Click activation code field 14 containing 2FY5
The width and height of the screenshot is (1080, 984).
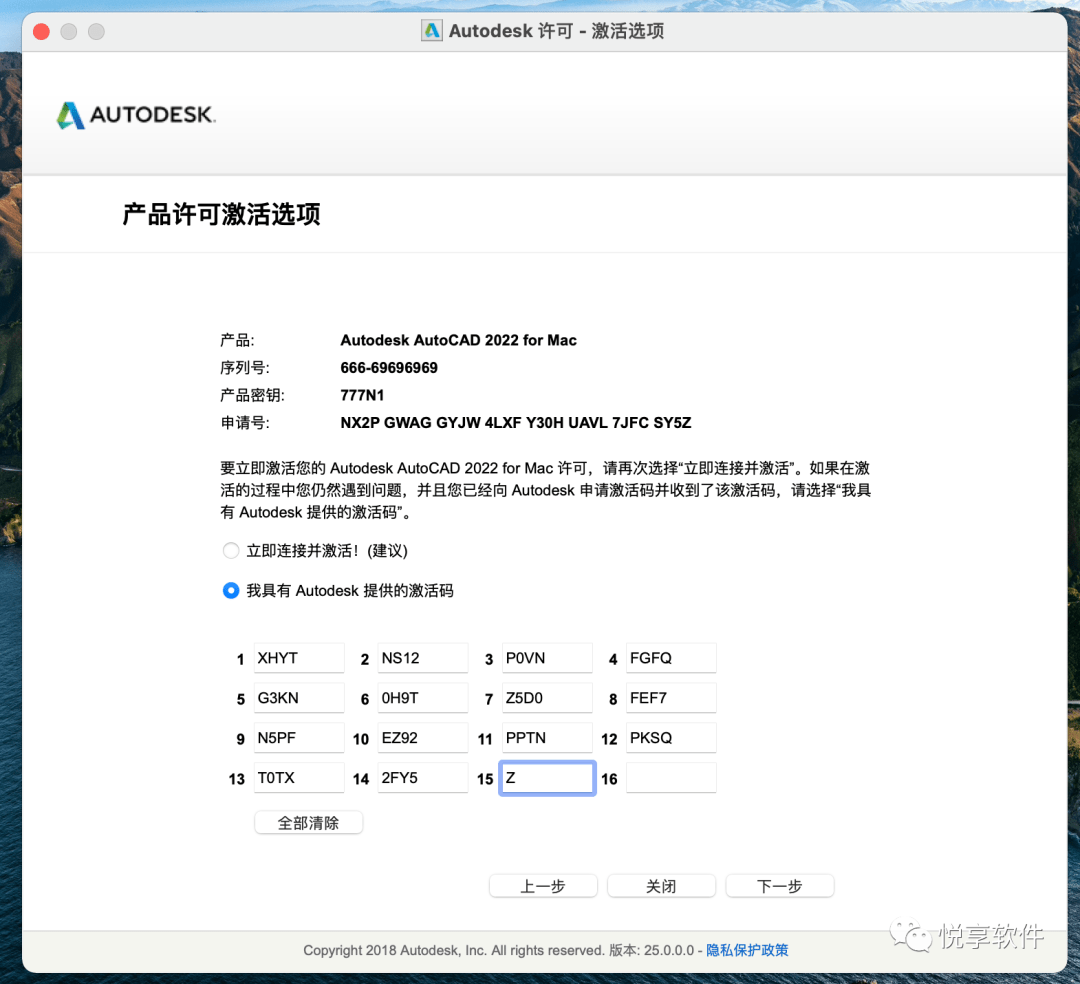[x=423, y=778]
